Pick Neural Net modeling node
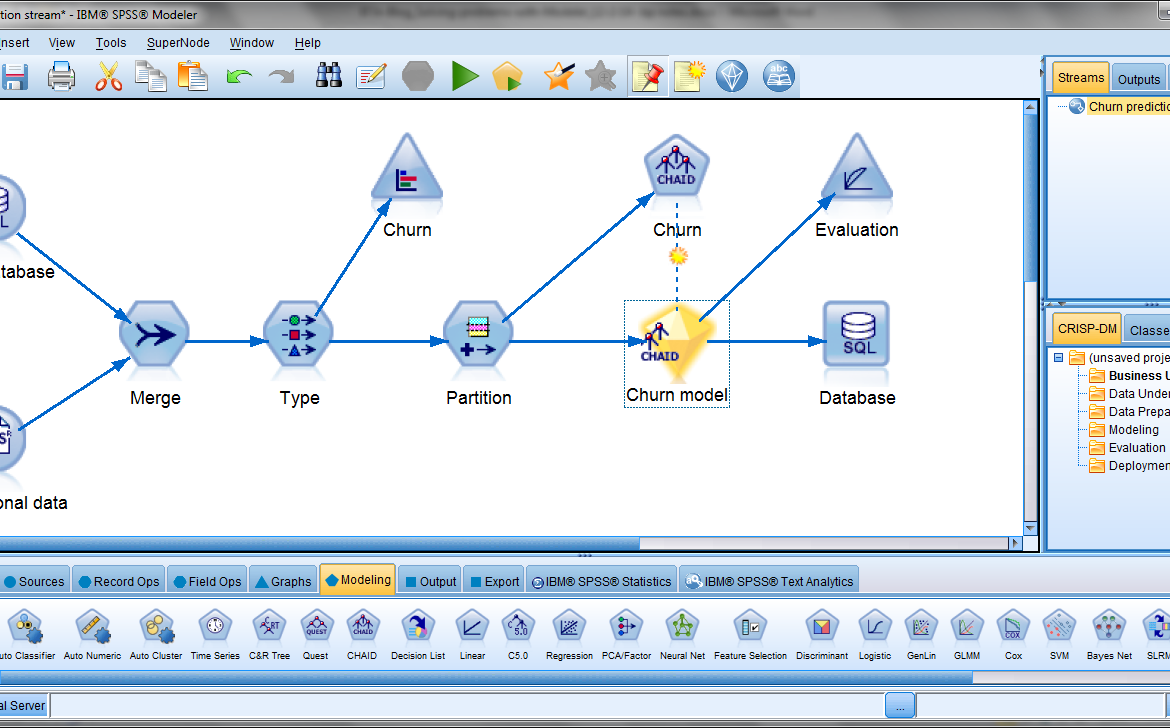1170x728 pixels. [x=682, y=636]
